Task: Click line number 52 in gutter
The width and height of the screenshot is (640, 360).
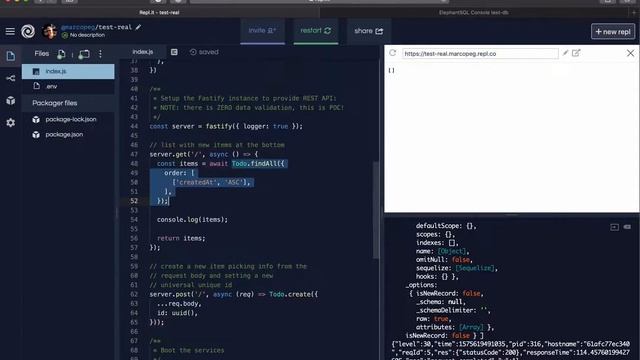Action: coord(134,201)
